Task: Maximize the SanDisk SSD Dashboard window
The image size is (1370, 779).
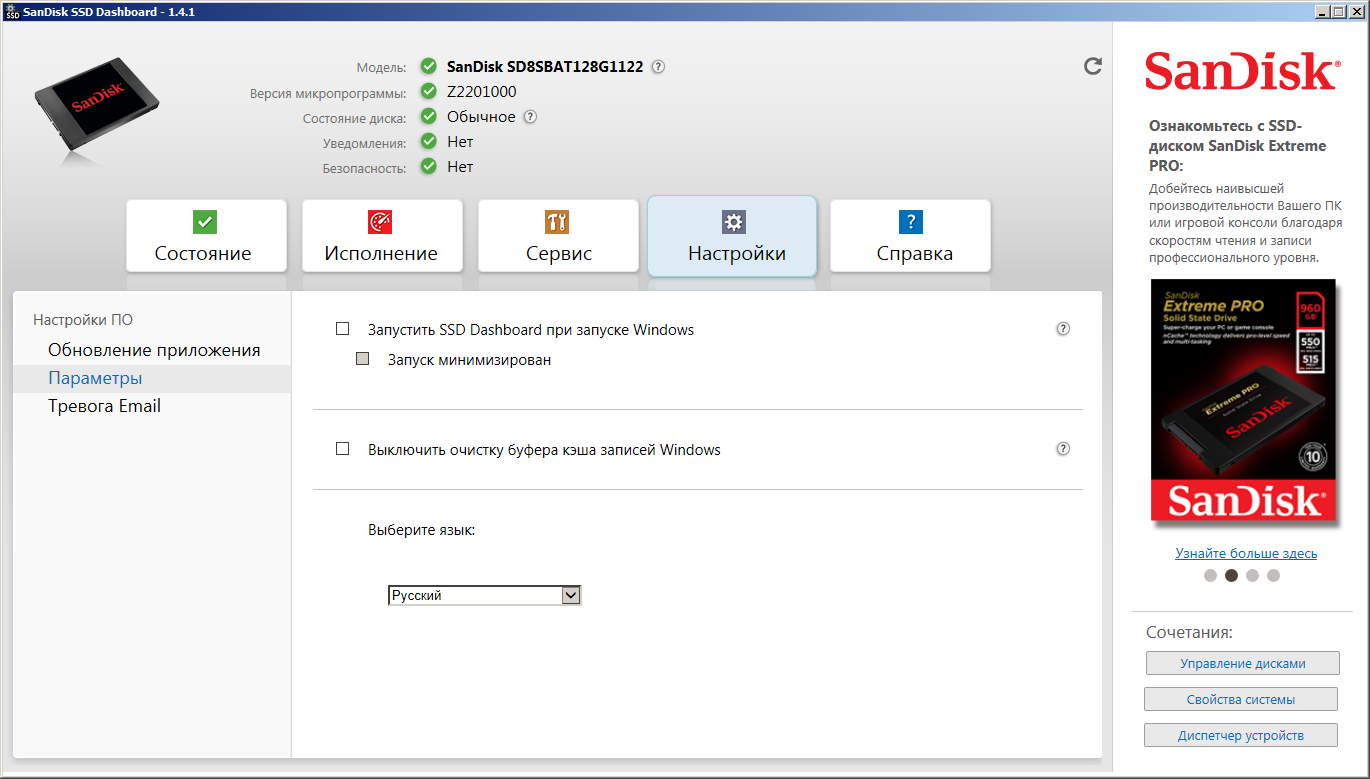Action: (x=1340, y=11)
